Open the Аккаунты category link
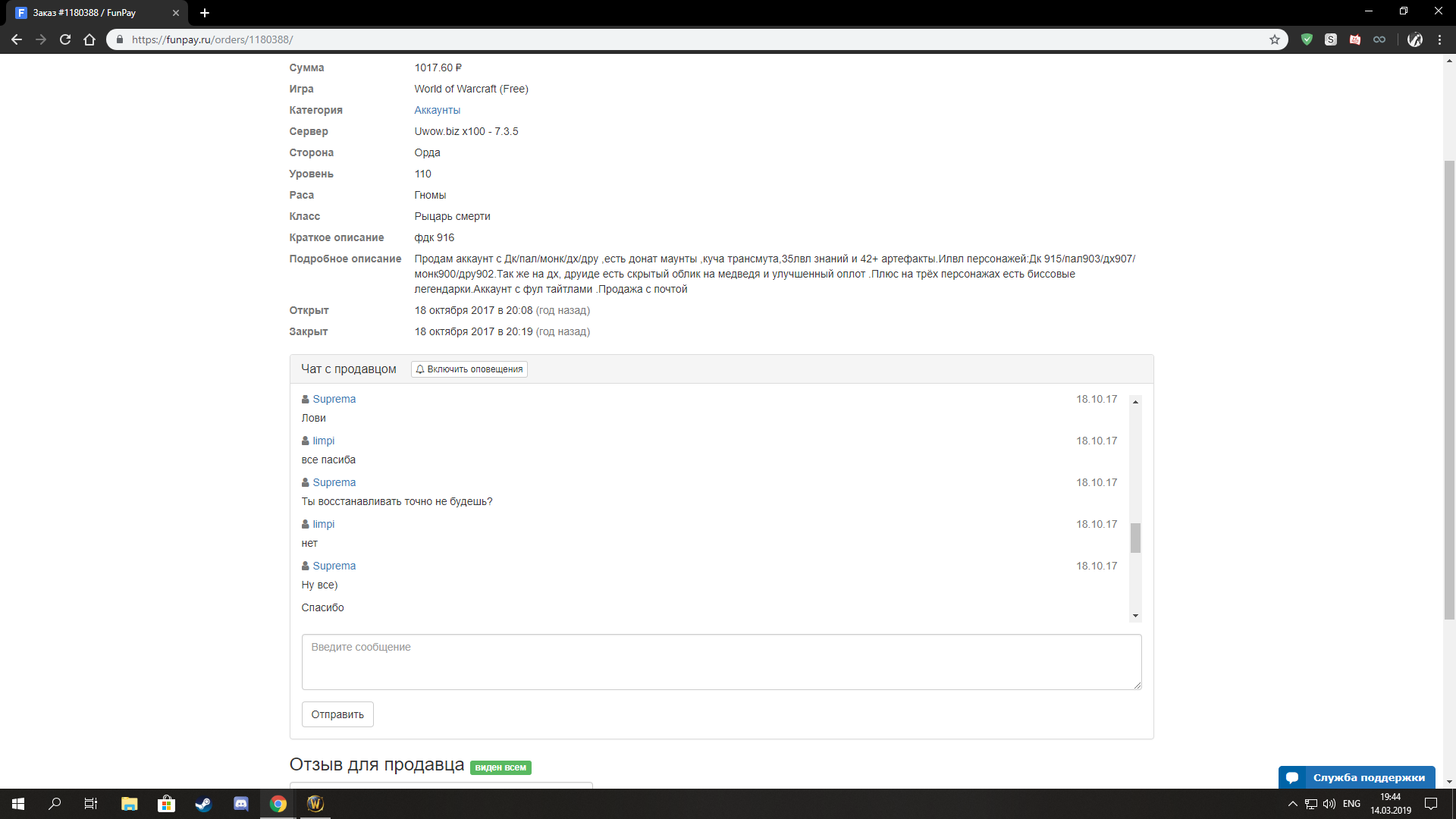The image size is (1456, 819). pos(437,110)
